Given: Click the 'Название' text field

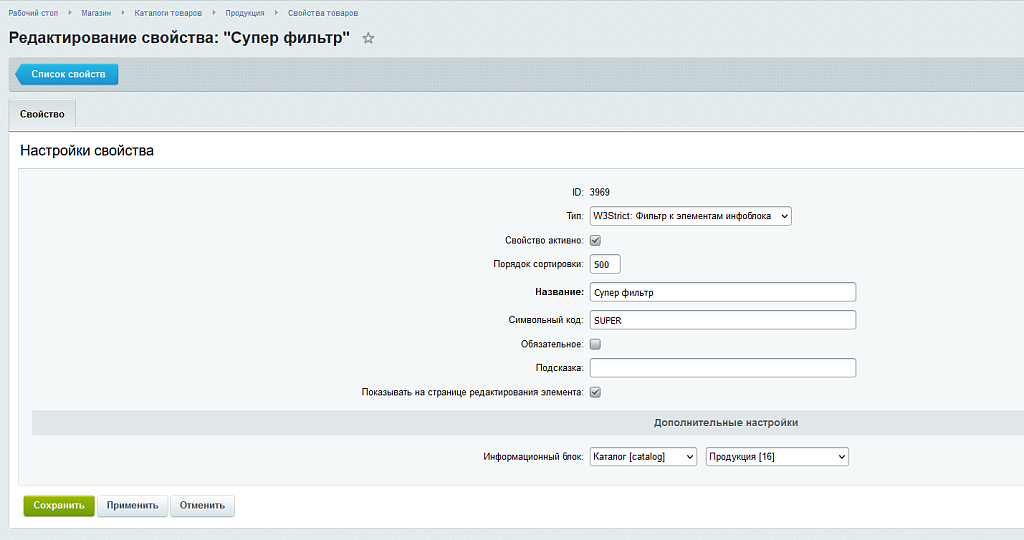Looking at the screenshot, I should (722, 292).
